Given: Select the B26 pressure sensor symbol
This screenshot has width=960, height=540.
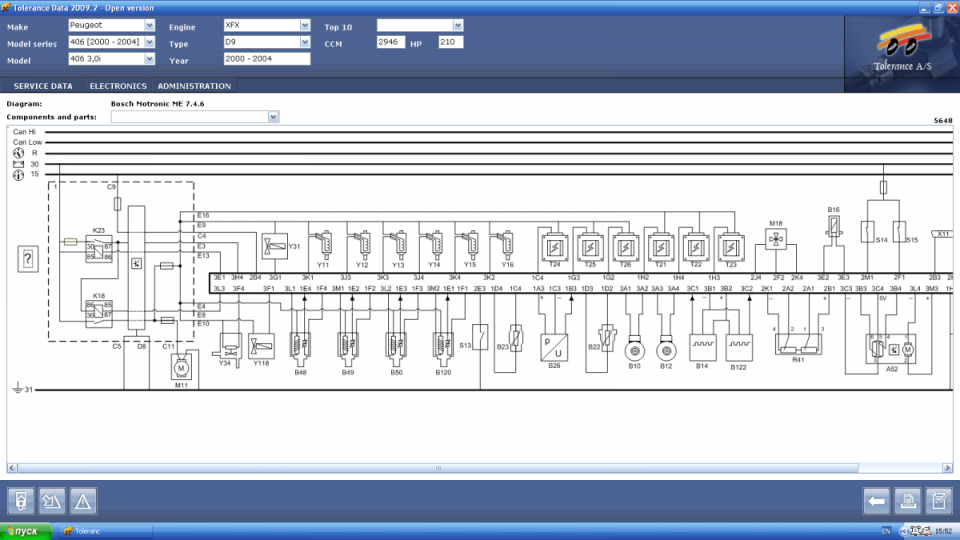Looking at the screenshot, I should 555,345.
